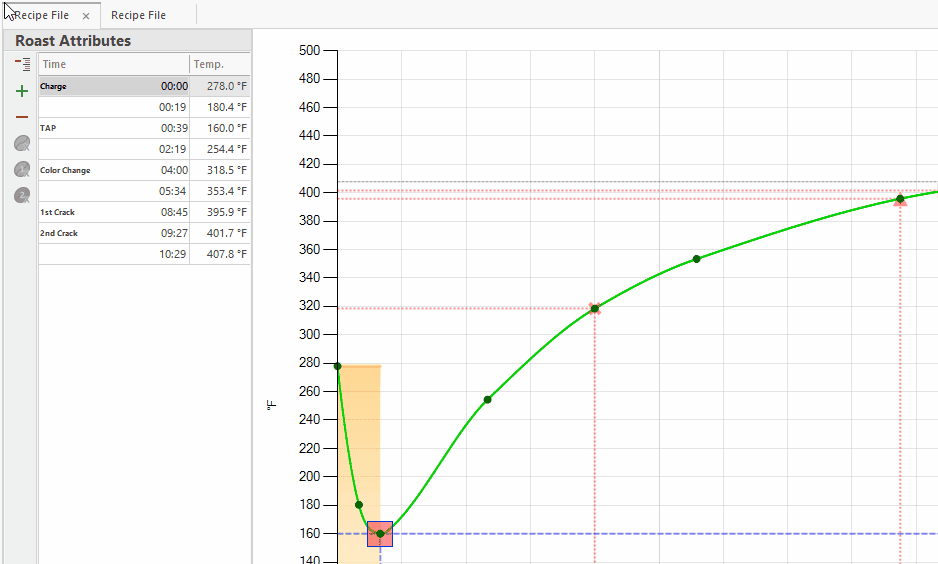Click the Color Change point on the curve

[x=595, y=309]
